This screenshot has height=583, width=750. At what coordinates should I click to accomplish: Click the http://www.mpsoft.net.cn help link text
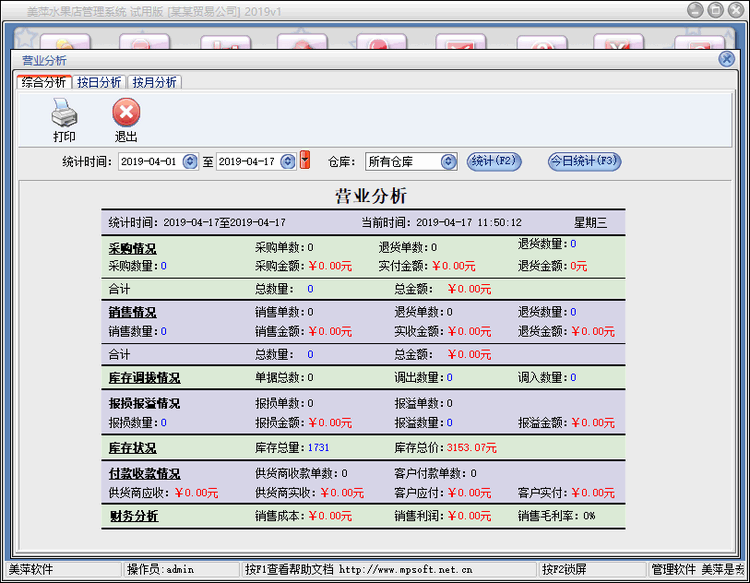pyautogui.click(x=406, y=569)
